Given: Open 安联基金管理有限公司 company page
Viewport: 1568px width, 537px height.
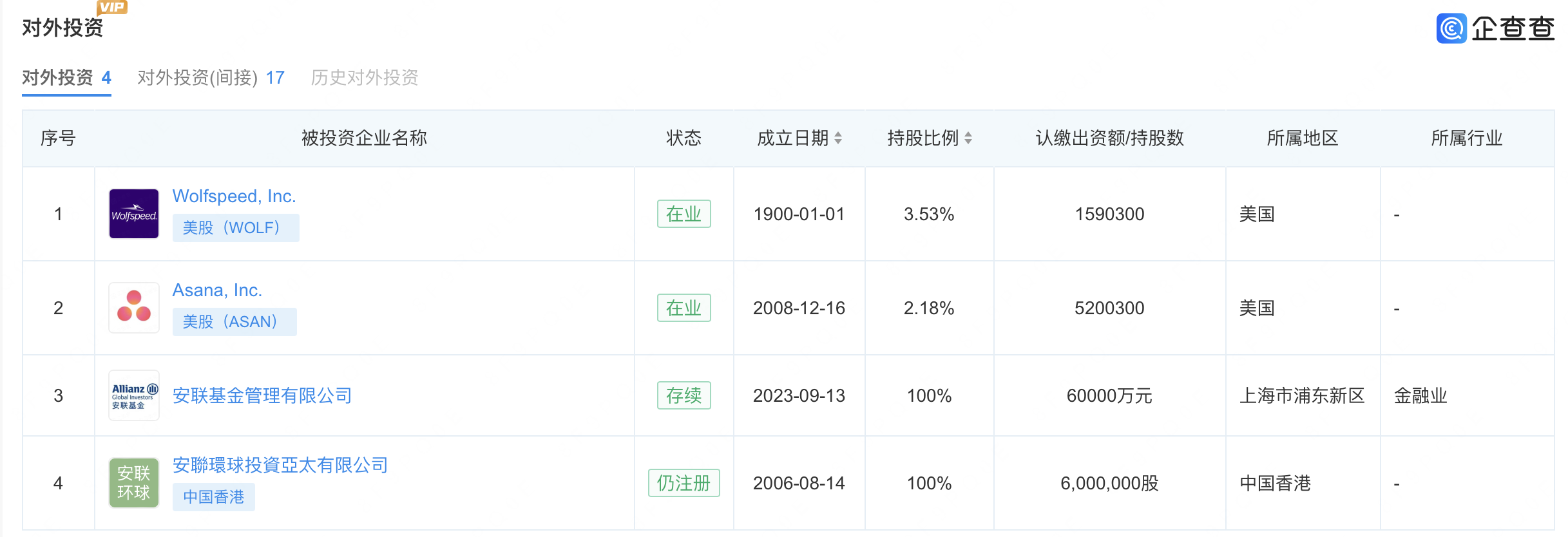Looking at the screenshot, I should pyautogui.click(x=262, y=395).
